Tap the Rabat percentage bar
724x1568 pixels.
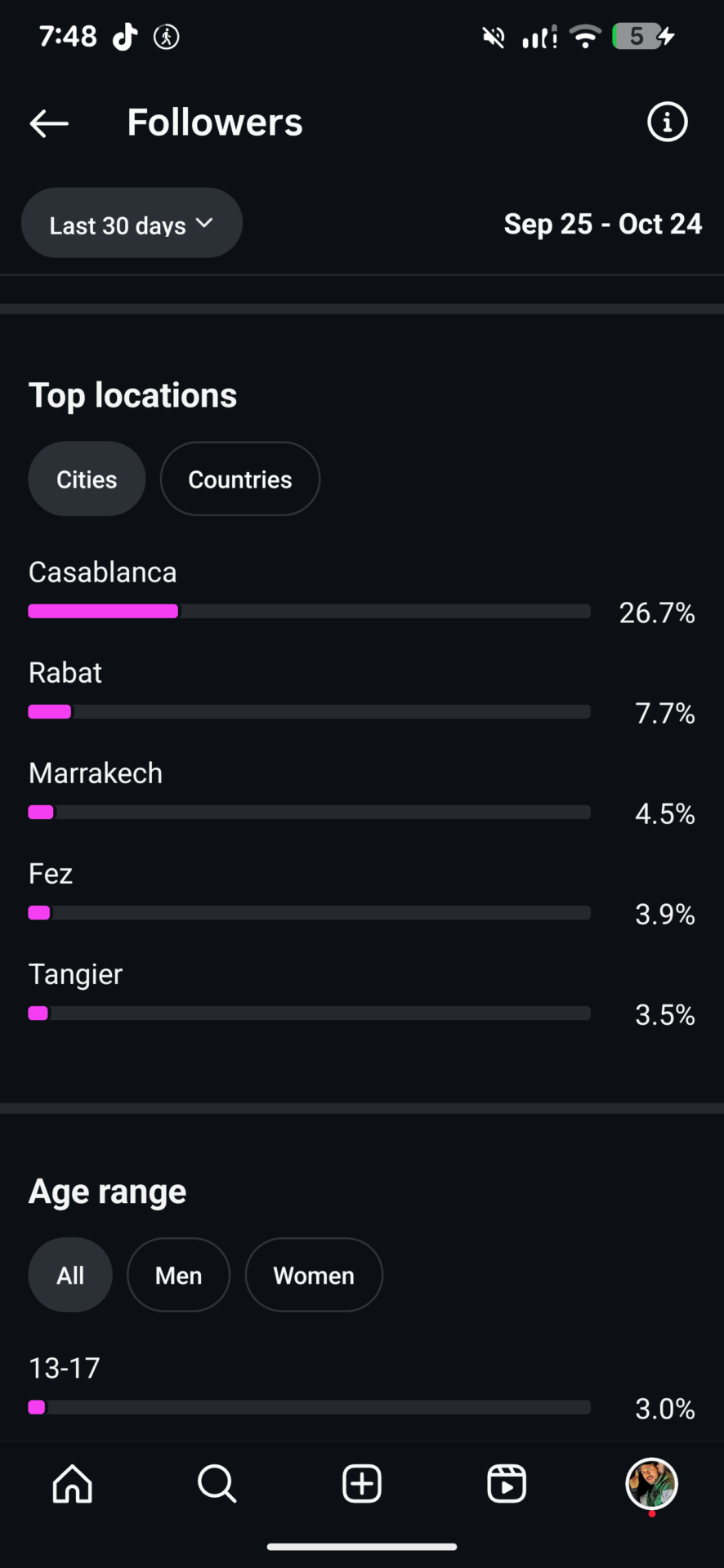click(309, 712)
